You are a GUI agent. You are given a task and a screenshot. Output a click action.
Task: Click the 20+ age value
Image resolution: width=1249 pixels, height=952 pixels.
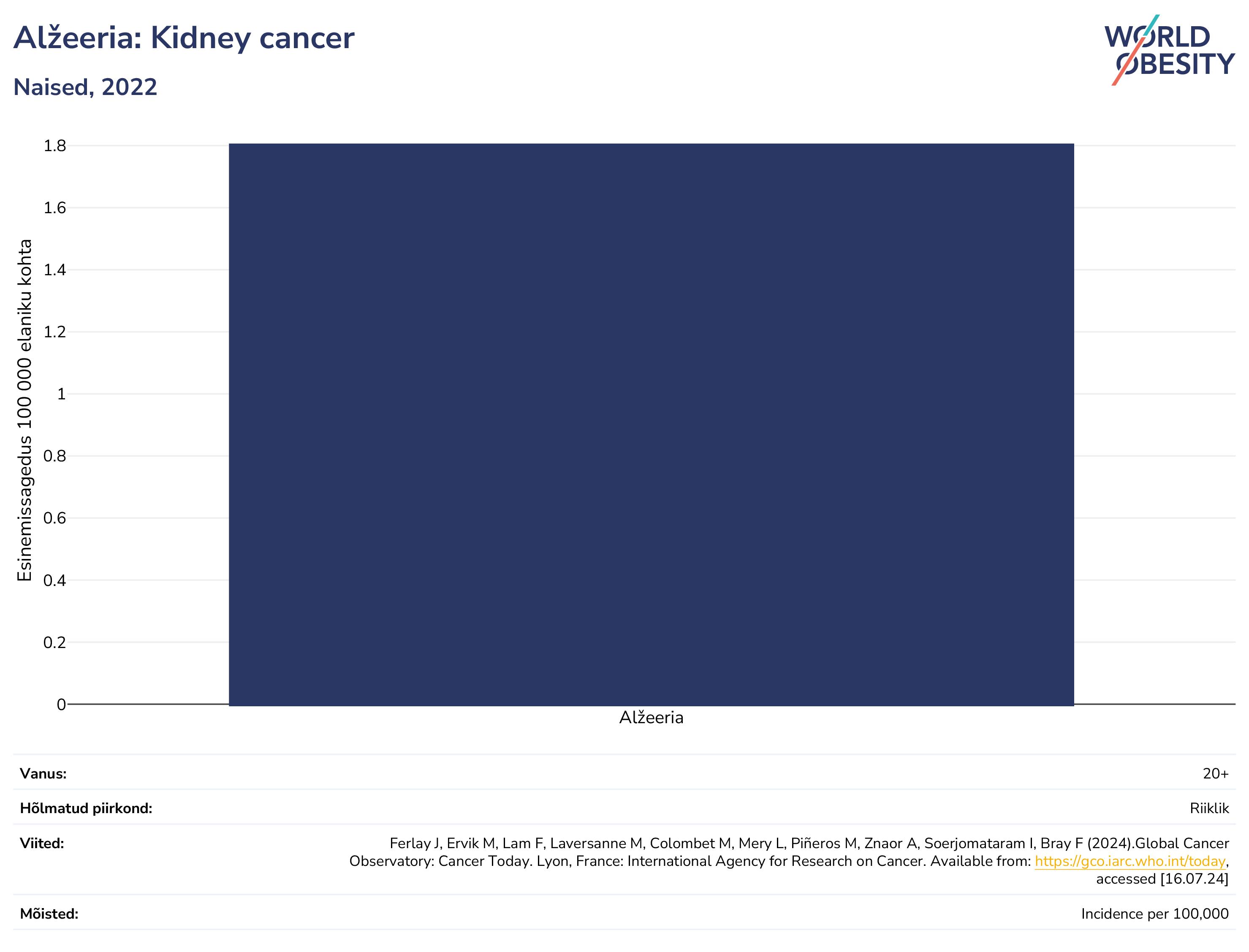pos(1216,773)
